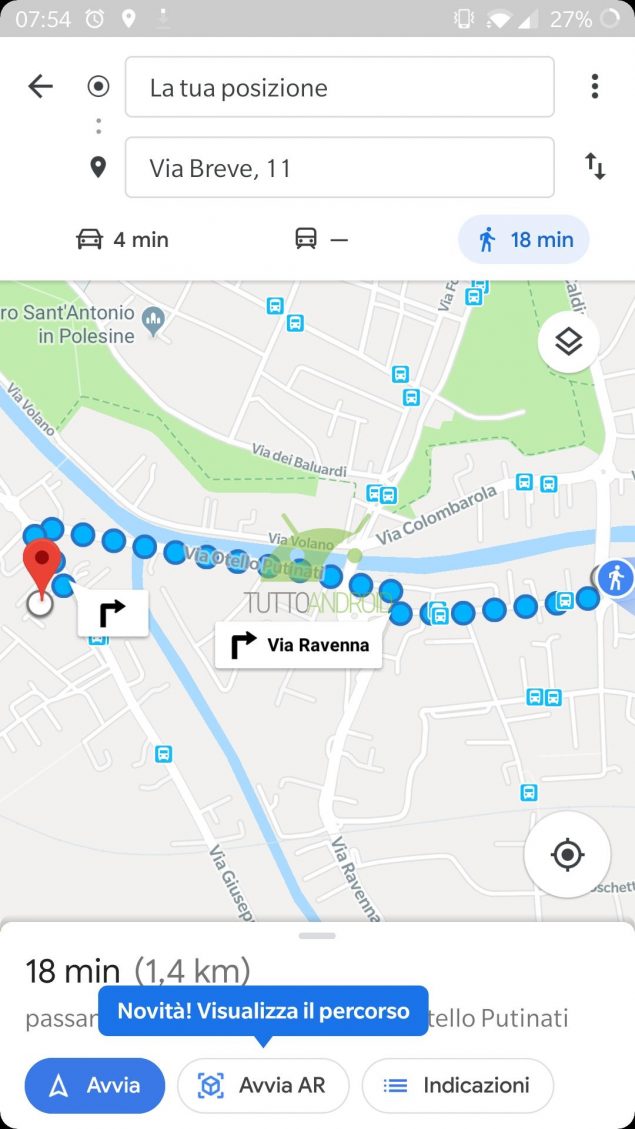Launch the Avvia AR button
This screenshot has height=1129, width=635.
[263, 1086]
